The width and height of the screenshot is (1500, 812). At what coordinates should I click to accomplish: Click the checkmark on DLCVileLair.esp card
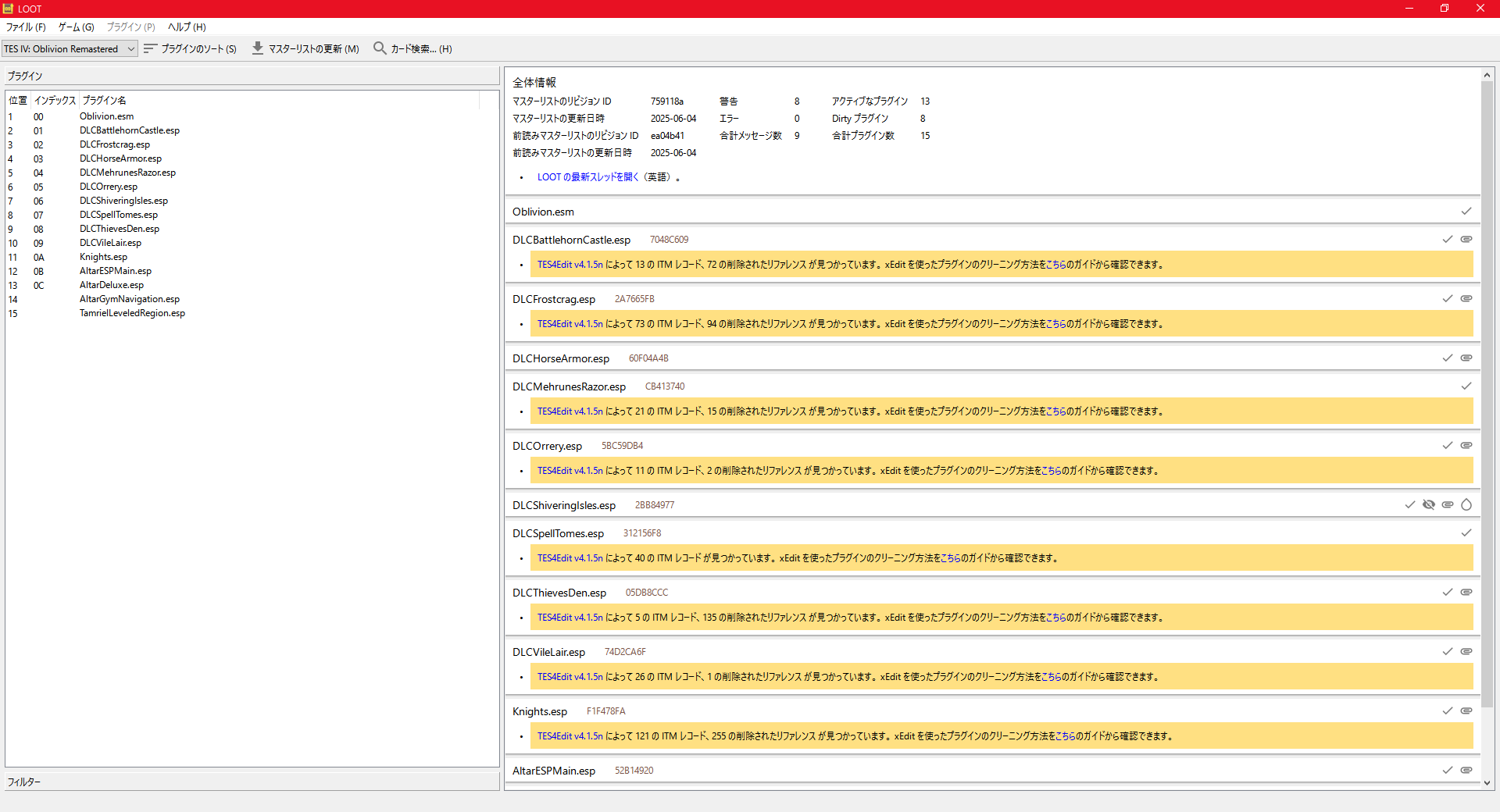[1448, 652]
